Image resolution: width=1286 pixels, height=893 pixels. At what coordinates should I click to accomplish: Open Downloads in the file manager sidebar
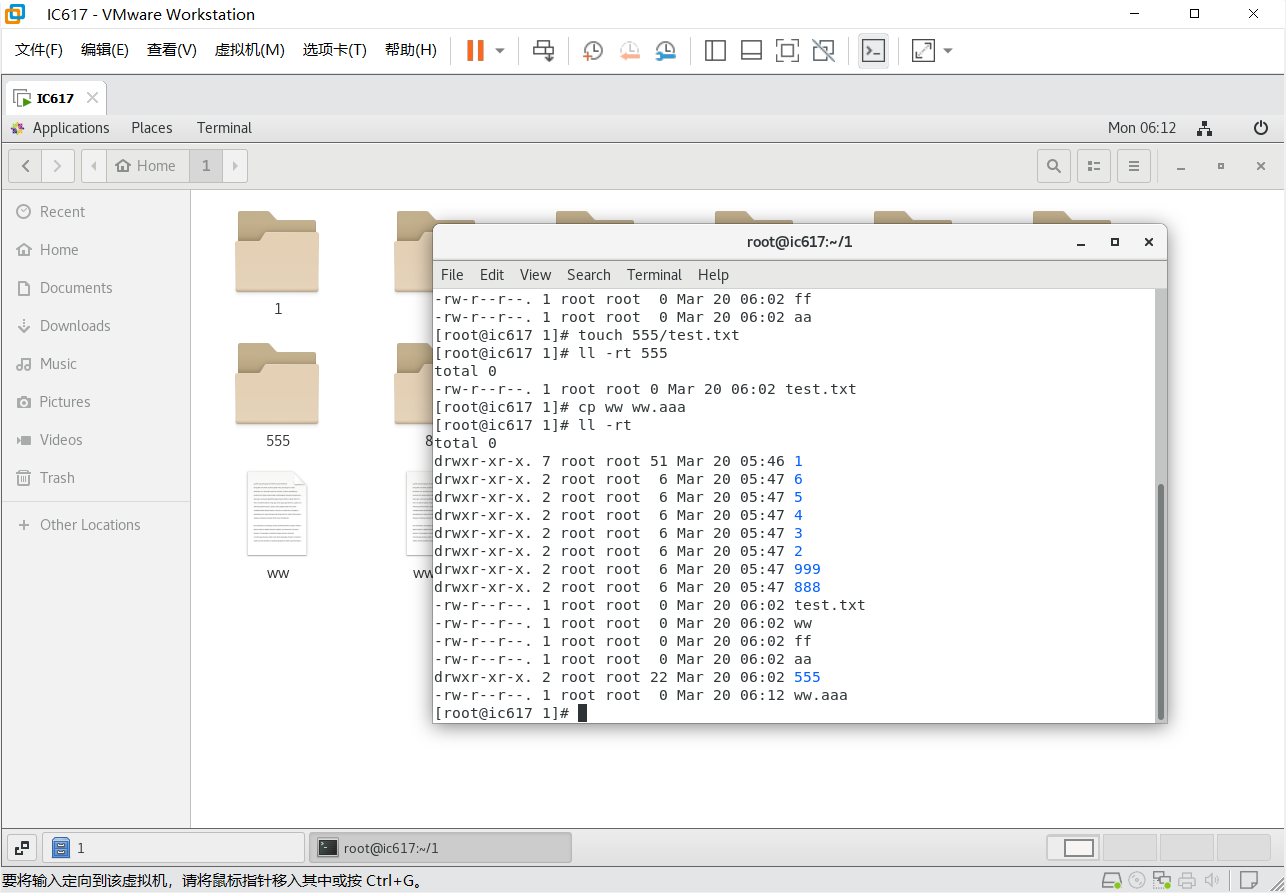click(95, 326)
